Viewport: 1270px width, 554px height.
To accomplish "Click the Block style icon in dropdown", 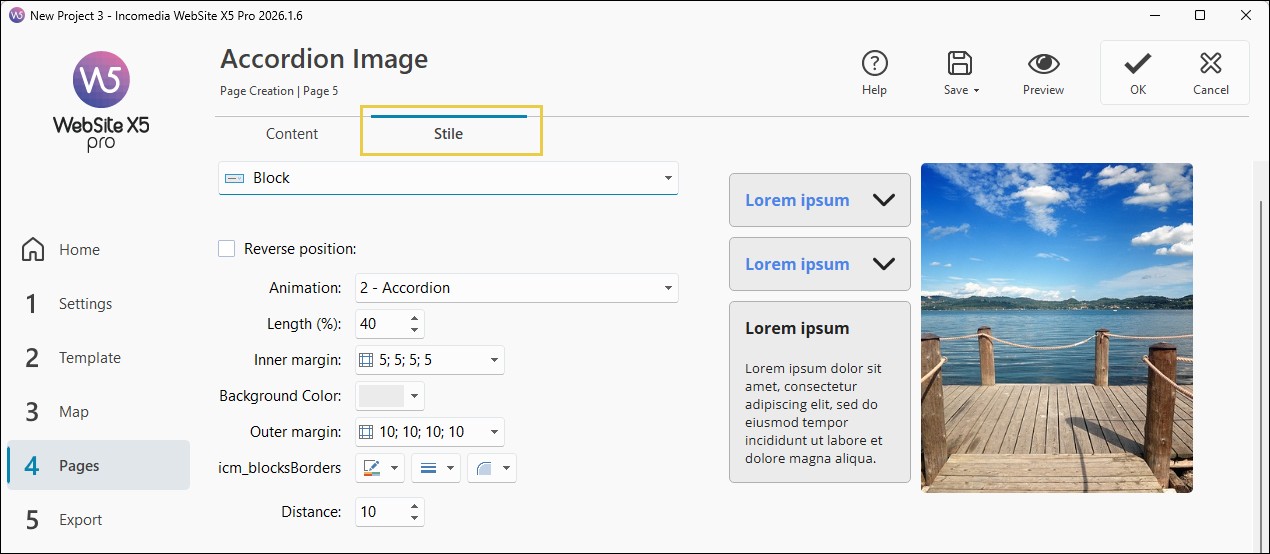I will pos(234,178).
